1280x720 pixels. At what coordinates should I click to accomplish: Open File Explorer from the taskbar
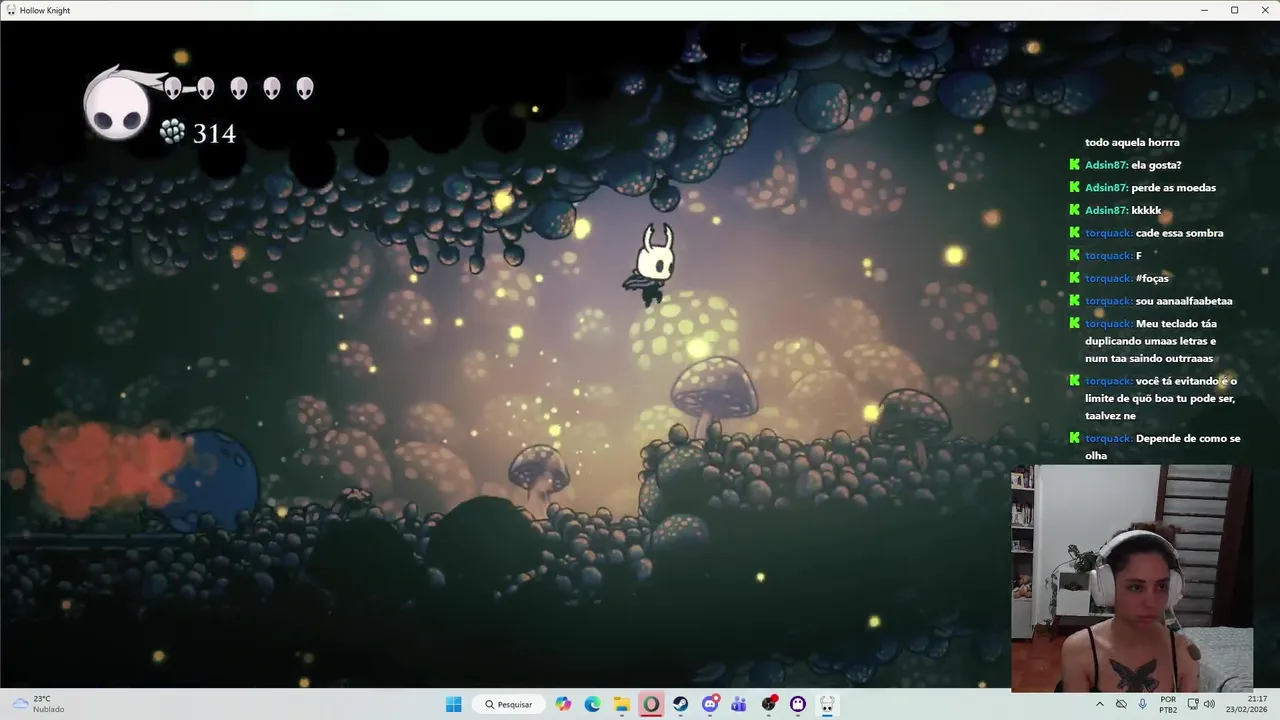[621, 704]
